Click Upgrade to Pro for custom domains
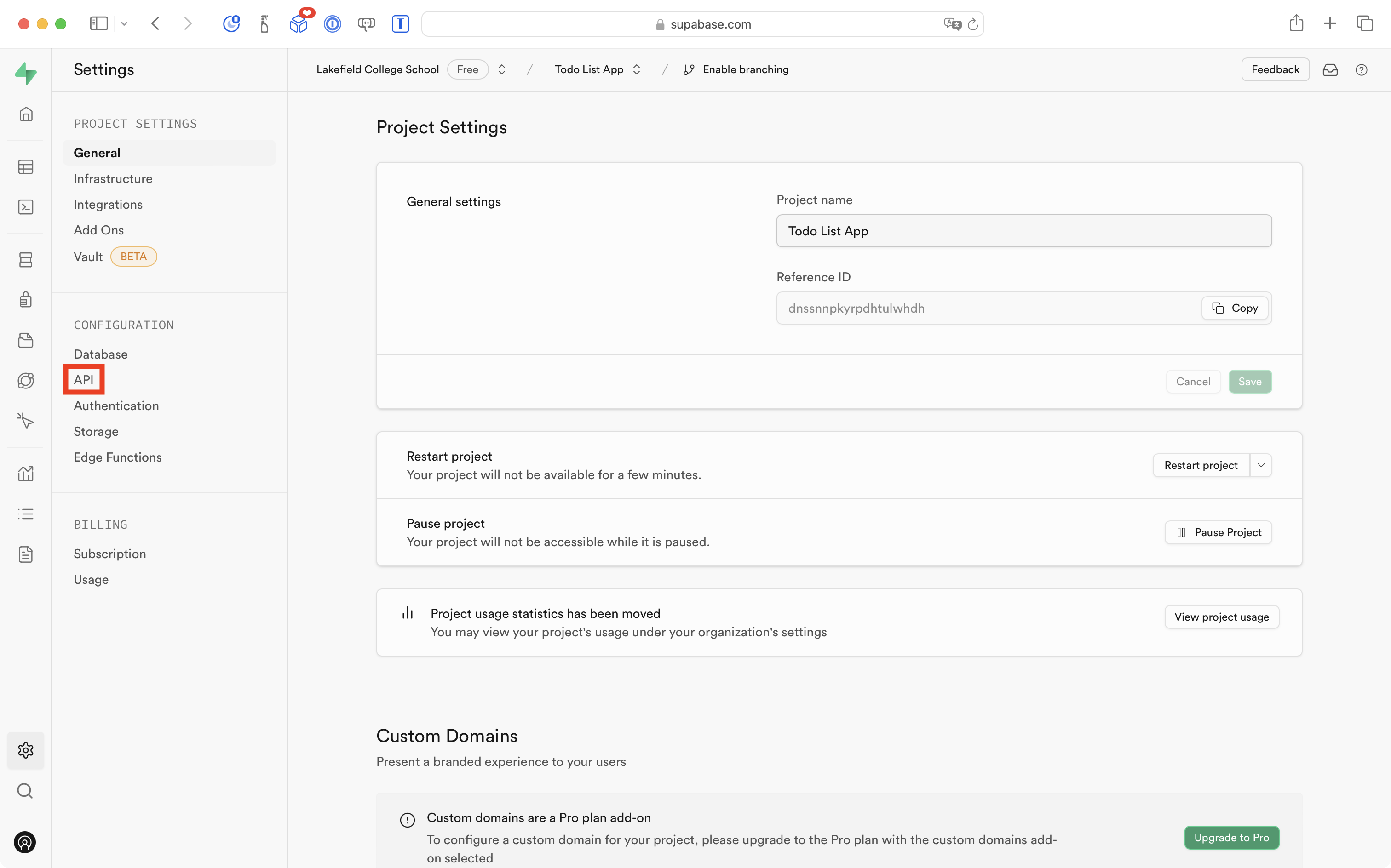The width and height of the screenshot is (1391, 868). pos(1231,838)
